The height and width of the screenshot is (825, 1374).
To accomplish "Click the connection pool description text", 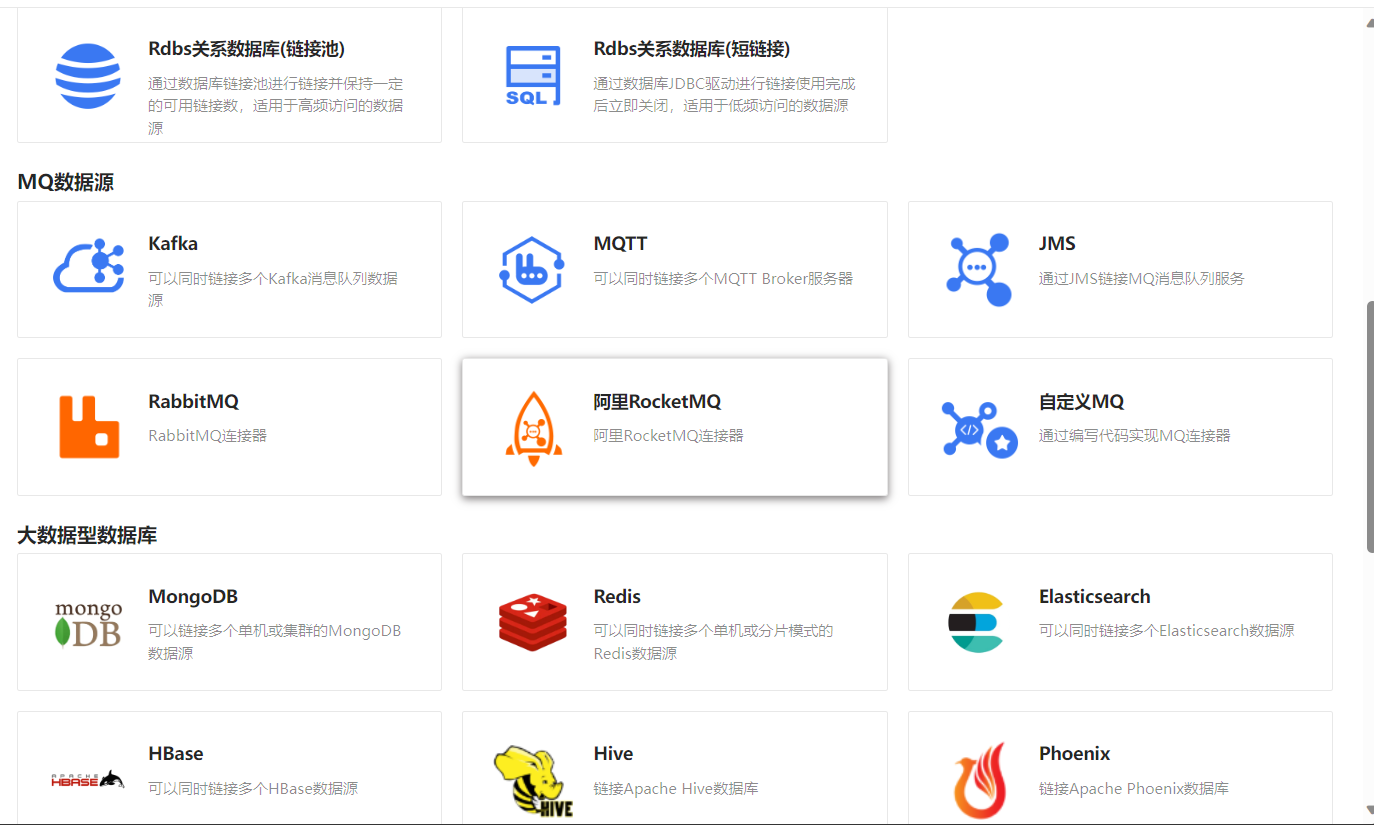I will click(276, 106).
